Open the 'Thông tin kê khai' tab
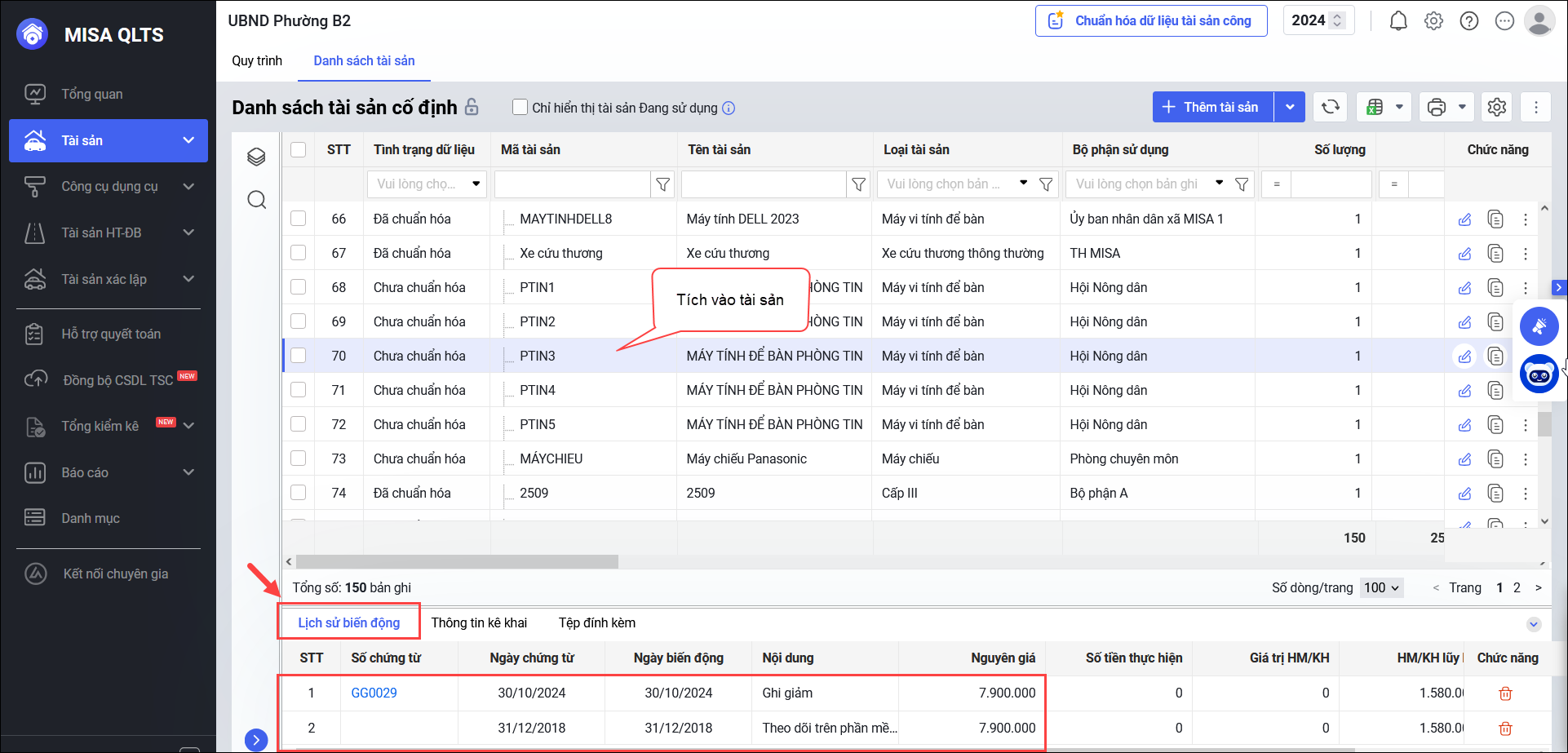The image size is (1568, 753). pyautogui.click(x=479, y=622)
